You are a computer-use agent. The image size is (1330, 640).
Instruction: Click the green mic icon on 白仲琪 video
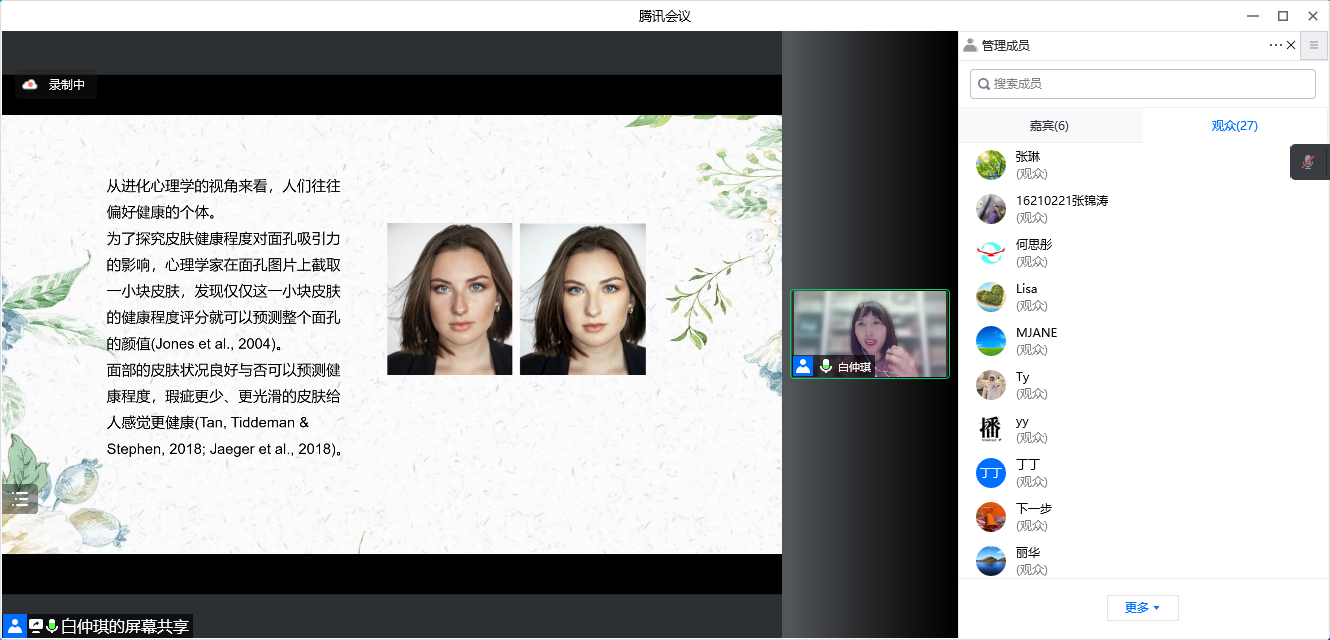(826, 367)
